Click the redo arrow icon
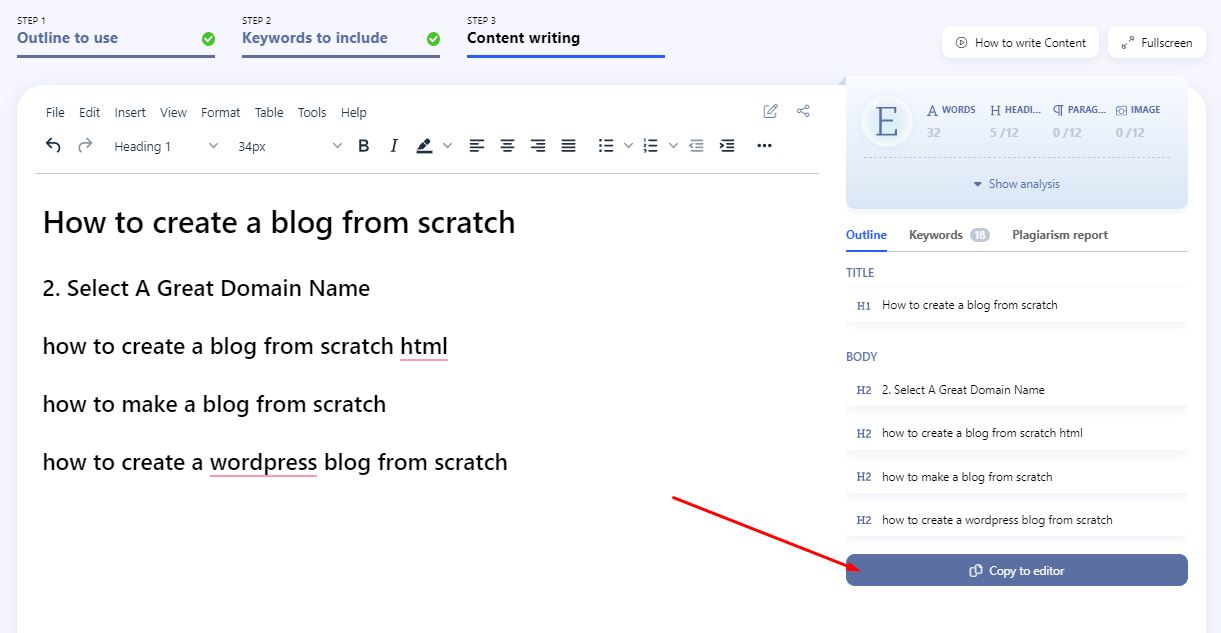The image size is (1221, 633). 85,146
